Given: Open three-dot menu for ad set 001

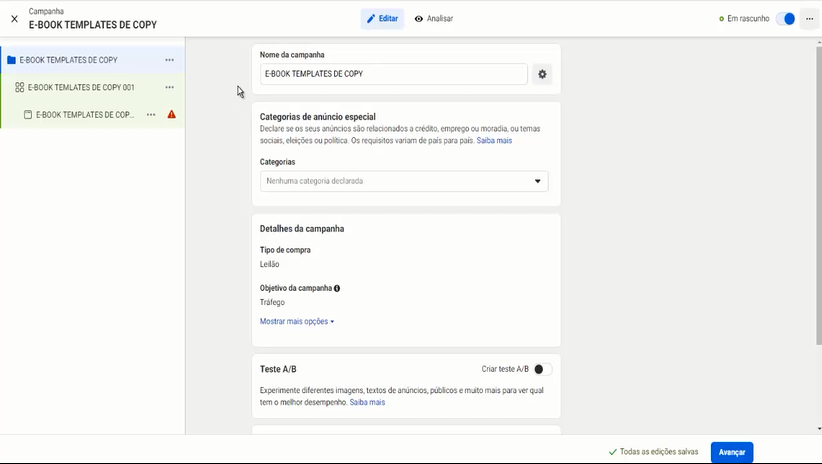Looking at the screenshot, I should tap(170, 87).
